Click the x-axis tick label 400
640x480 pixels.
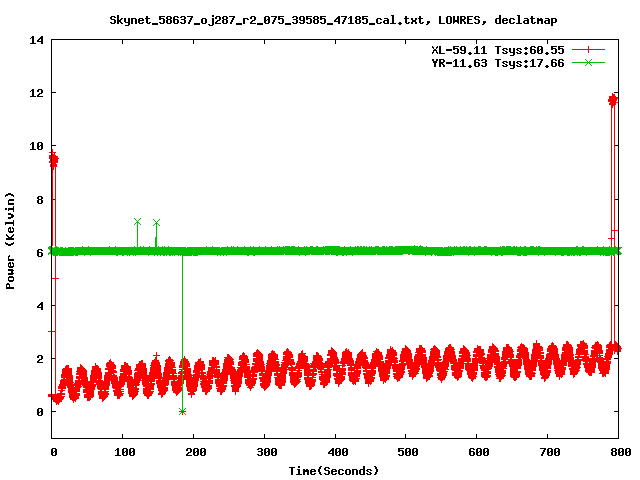pos(338,452)
